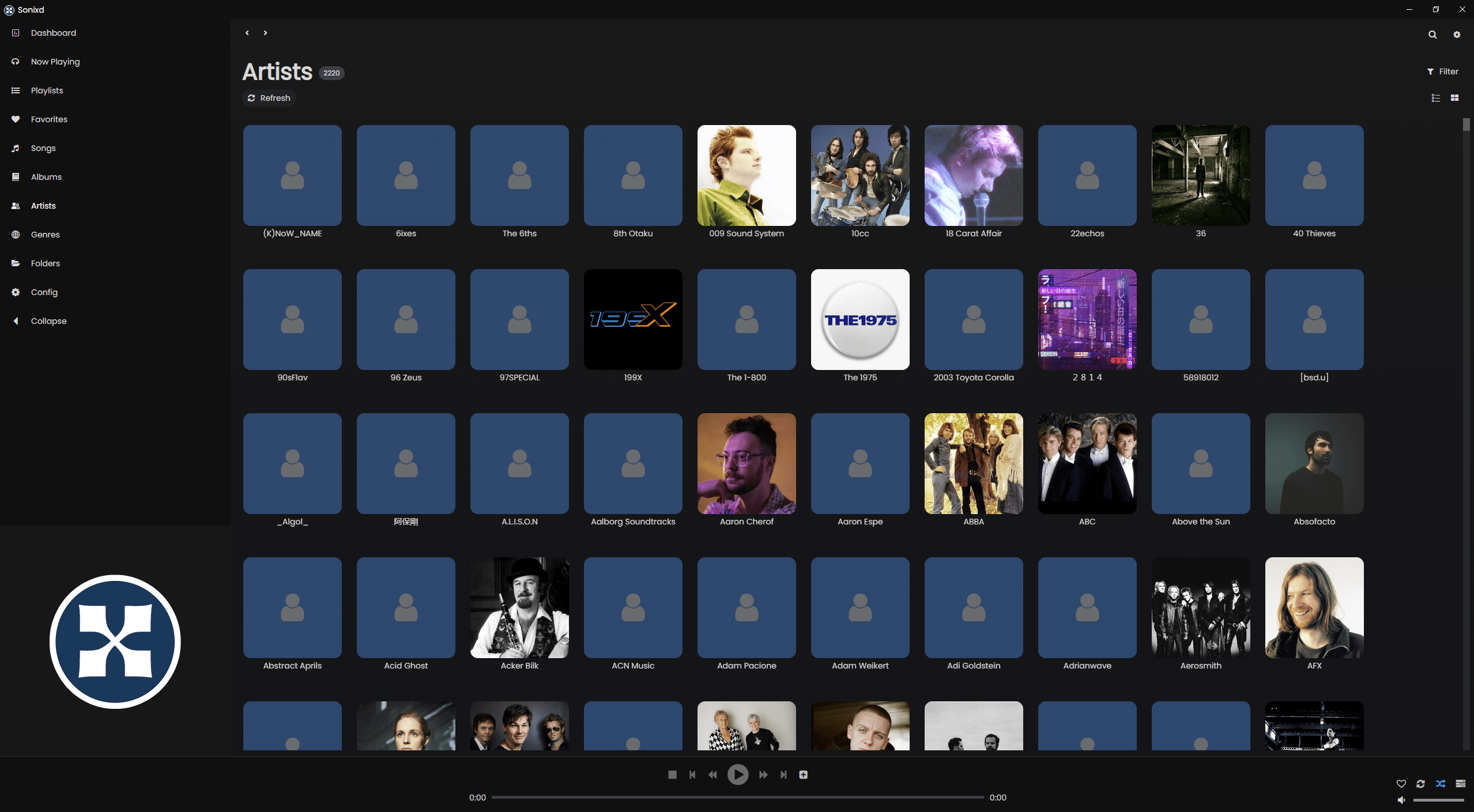Click the mute volume speaker icon
The height and width of the screenshot is (812, 1474).
pos(1401,800)
